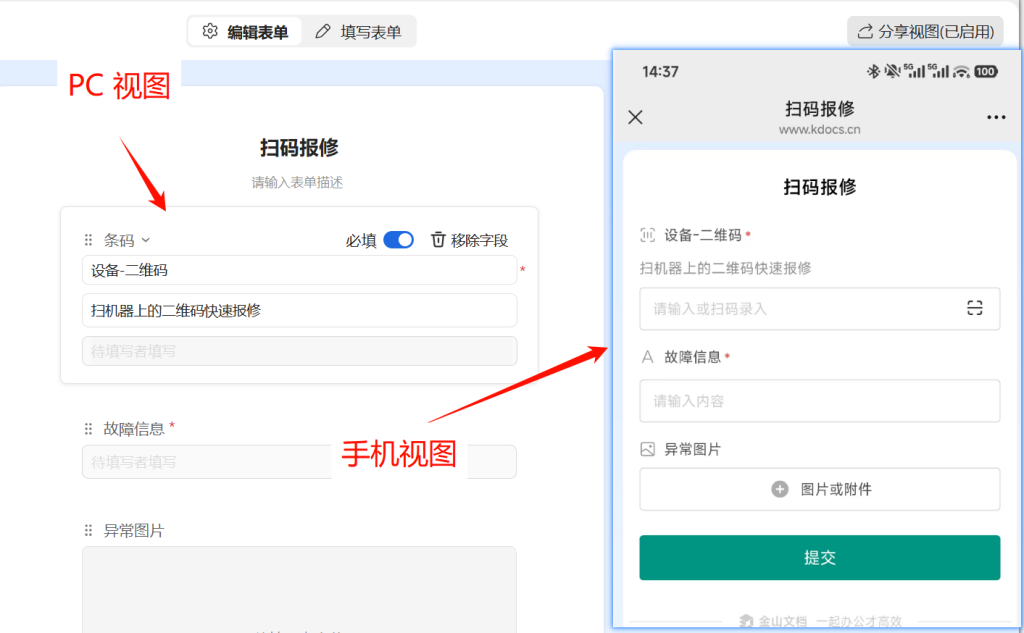Click 待填写者填写 placeholder box under 条码 field
1024x633 pixels.
point(300,351)
